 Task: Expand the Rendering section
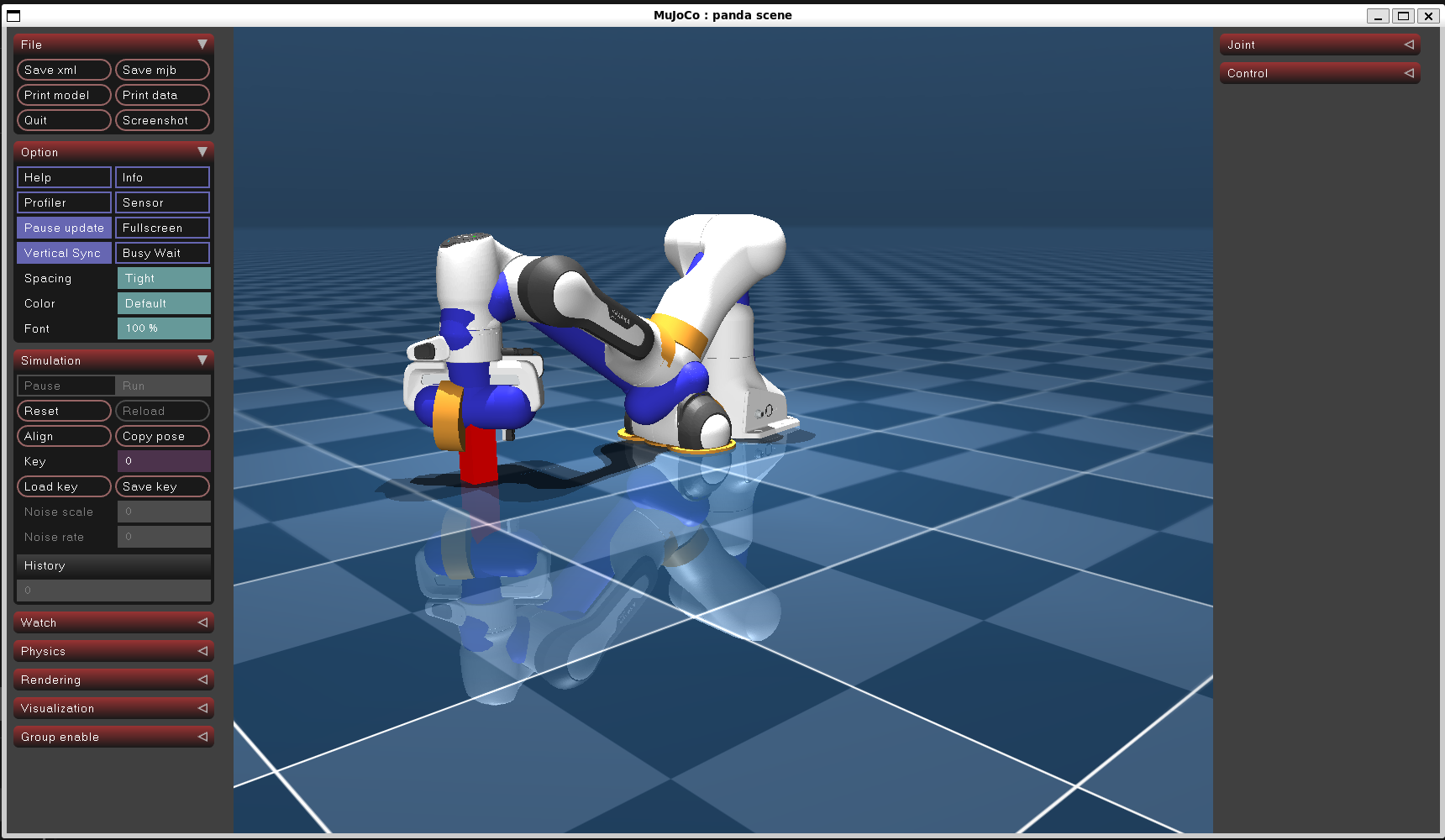coord(113,680)
